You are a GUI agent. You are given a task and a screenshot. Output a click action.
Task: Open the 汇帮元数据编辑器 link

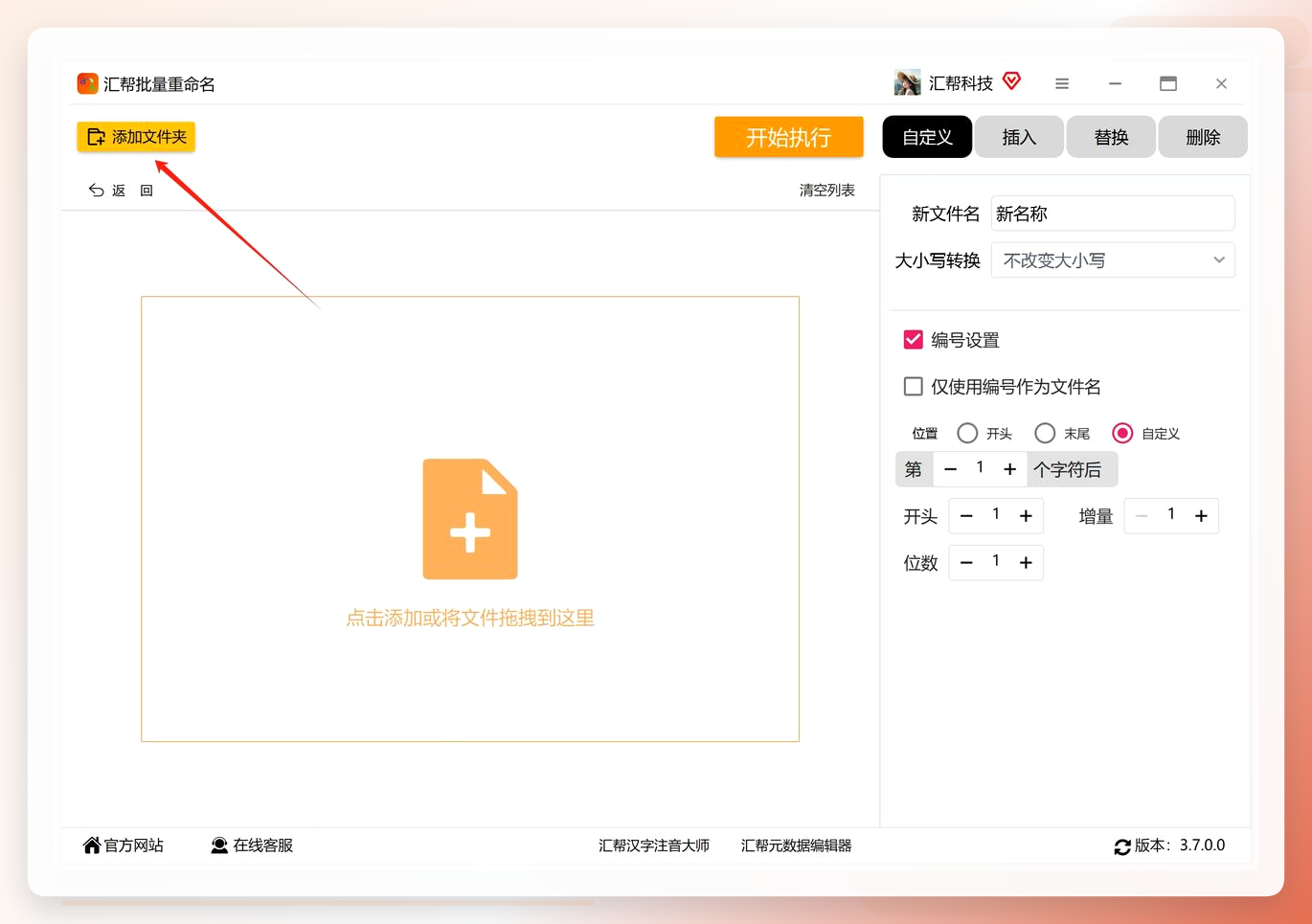(x=796, y=845)
